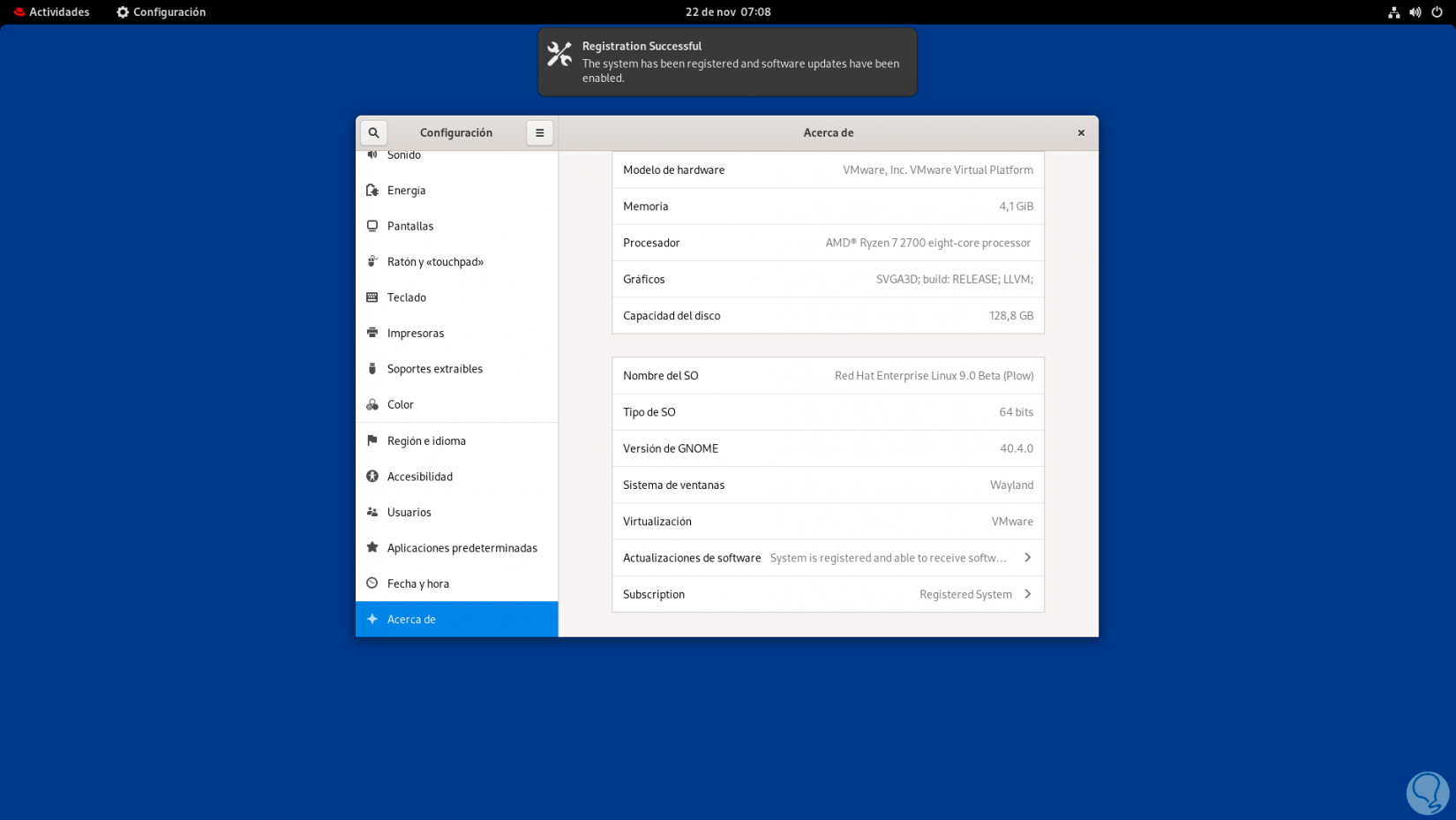
Task: Select Pantallas in the sidebar
Action: tap(457, 226)
